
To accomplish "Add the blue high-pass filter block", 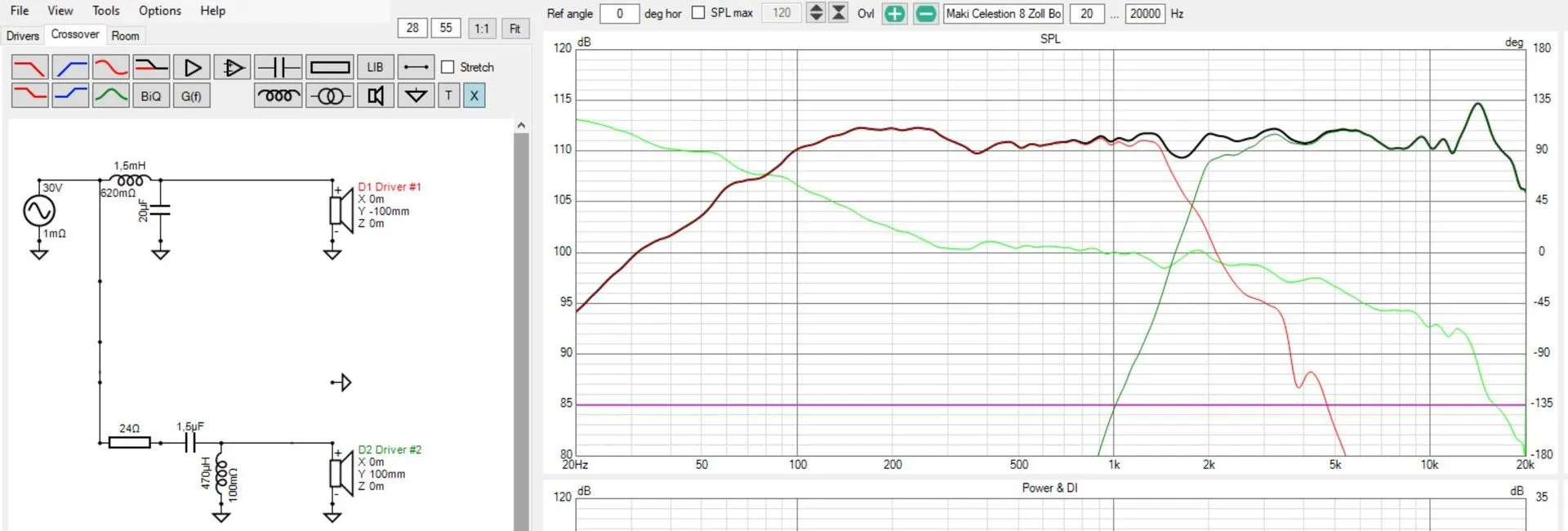I will tap(70, 67).
